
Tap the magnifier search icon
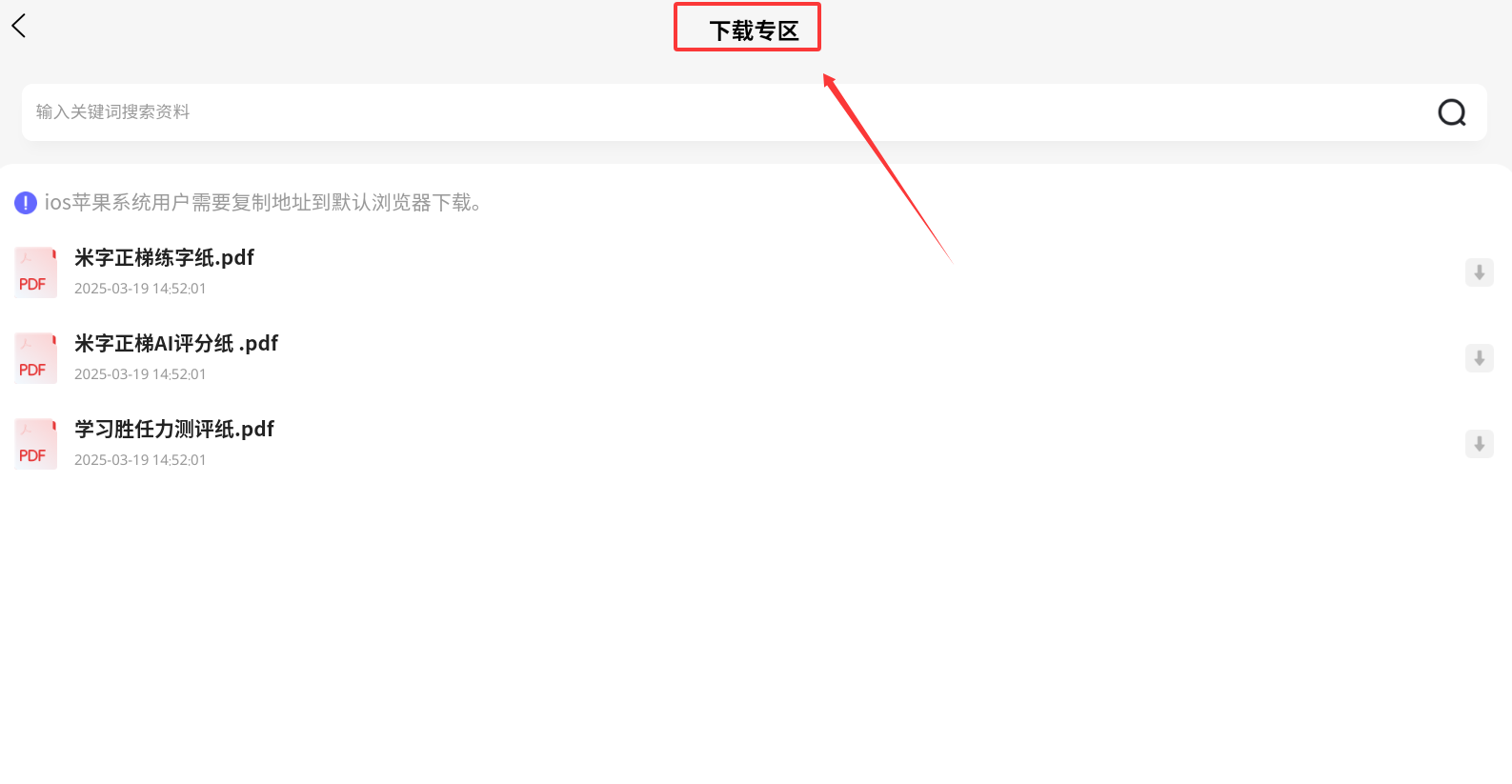pos(1452,112)
